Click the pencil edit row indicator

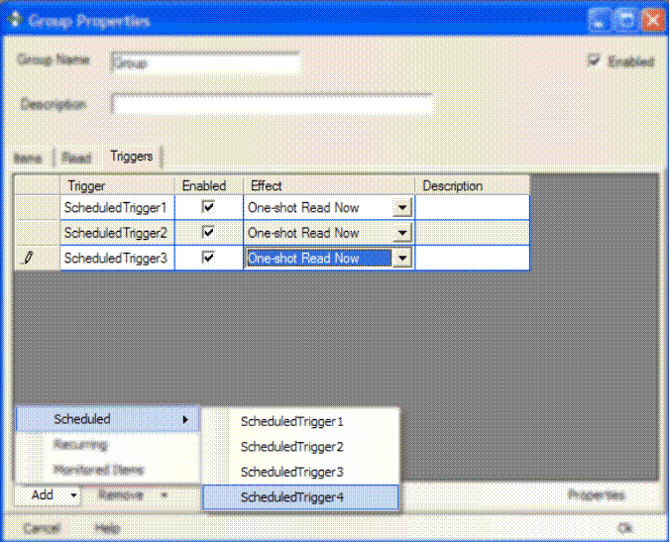28,258
